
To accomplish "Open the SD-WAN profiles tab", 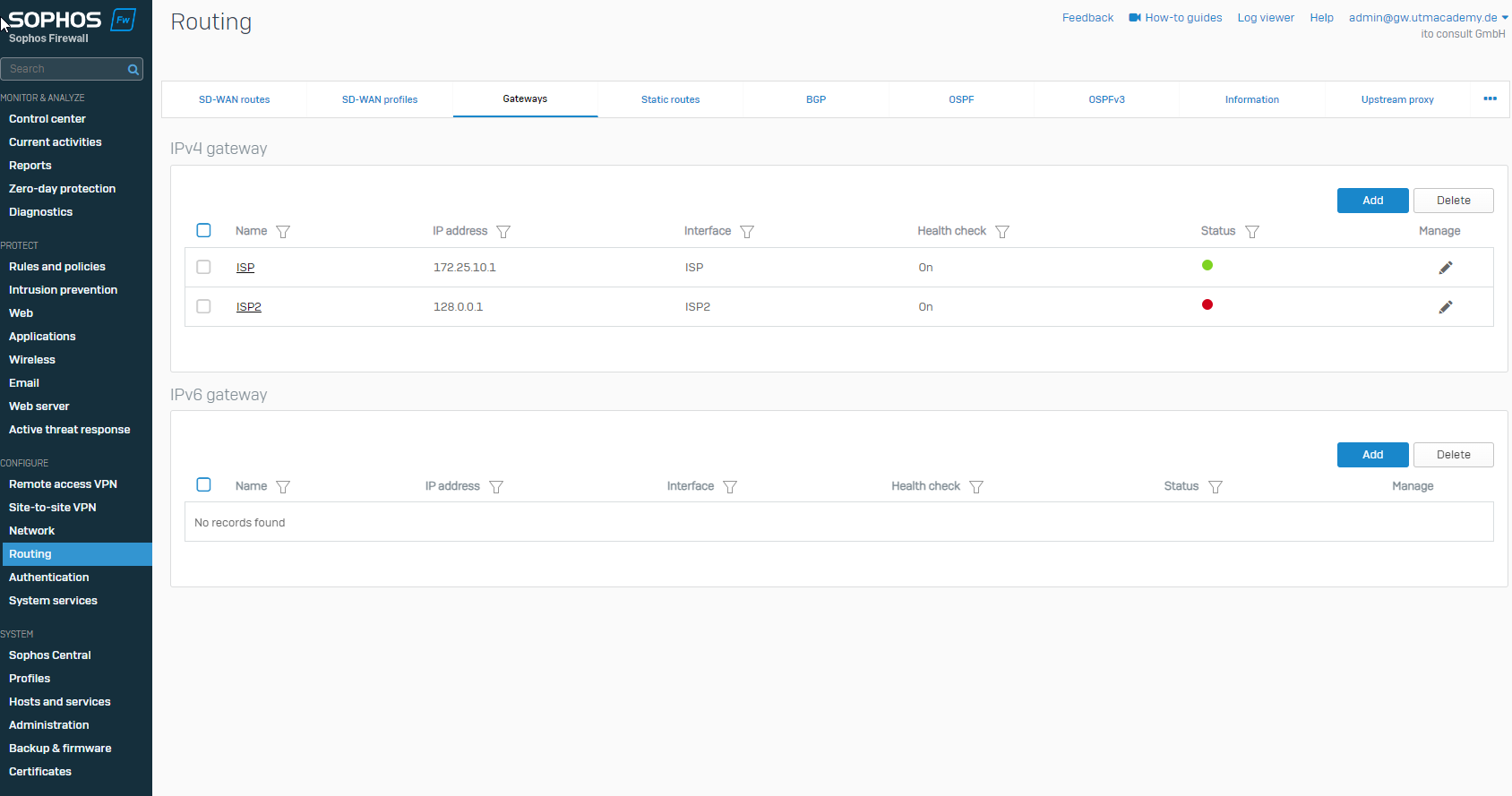I will click(x=380, y=99).
